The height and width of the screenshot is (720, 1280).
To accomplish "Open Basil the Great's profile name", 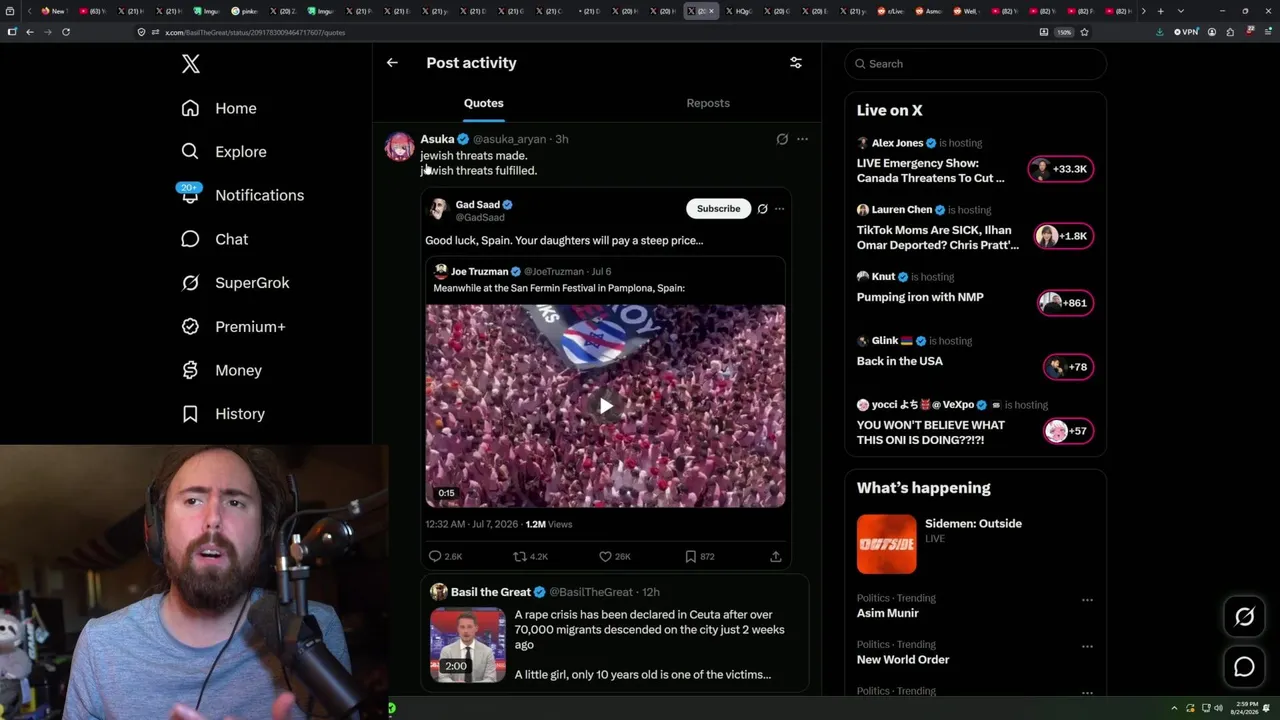I will point(491,592).
